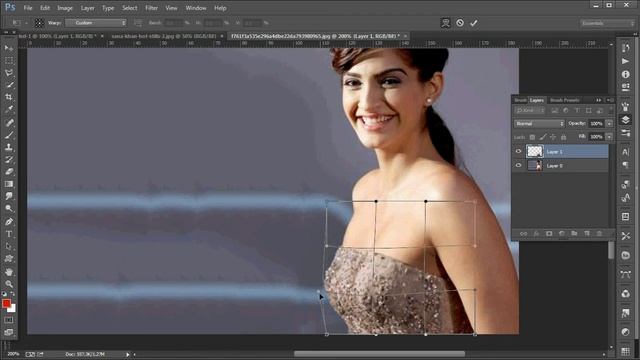
Task: Select the Move tool
Action: pos(9,48)
